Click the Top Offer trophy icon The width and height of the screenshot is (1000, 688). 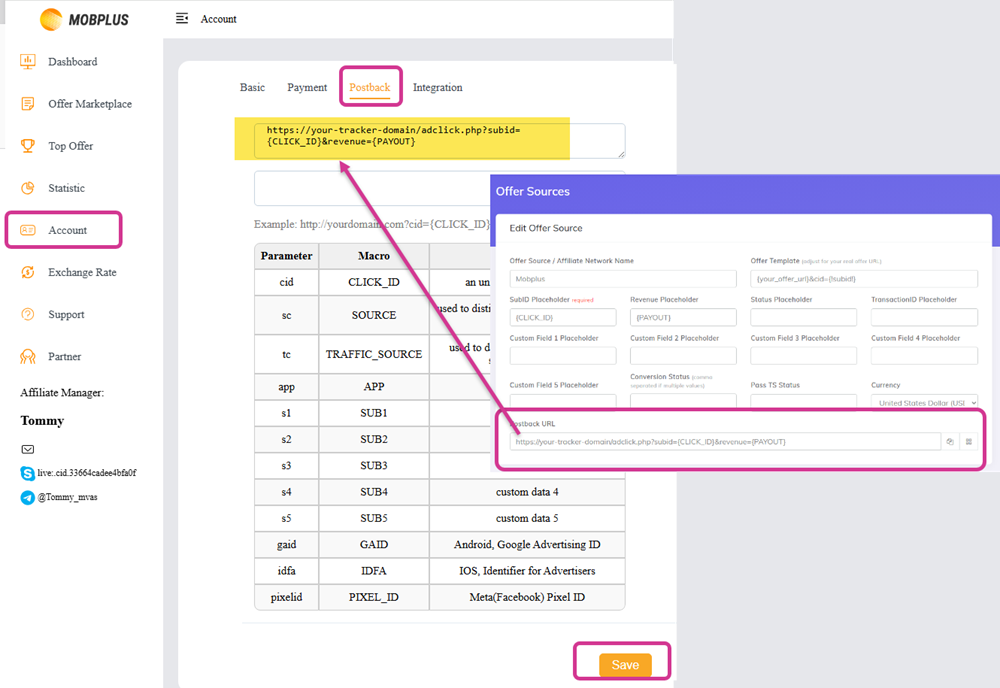(29, 145)
